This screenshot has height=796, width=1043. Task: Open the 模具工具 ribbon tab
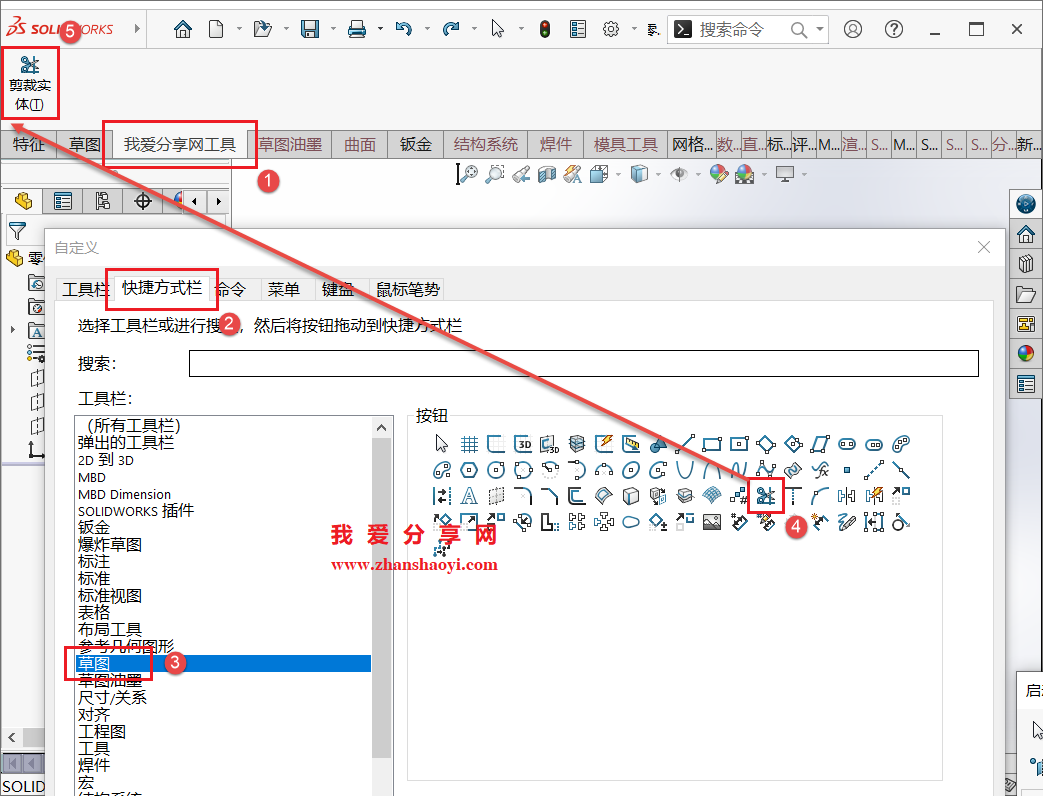[x=624, y=144]
